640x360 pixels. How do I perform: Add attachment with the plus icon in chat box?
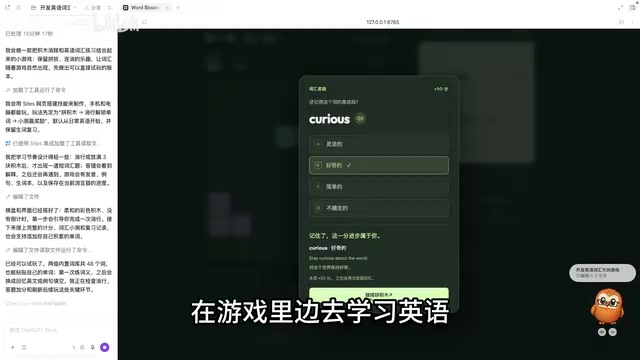[13, 347]
